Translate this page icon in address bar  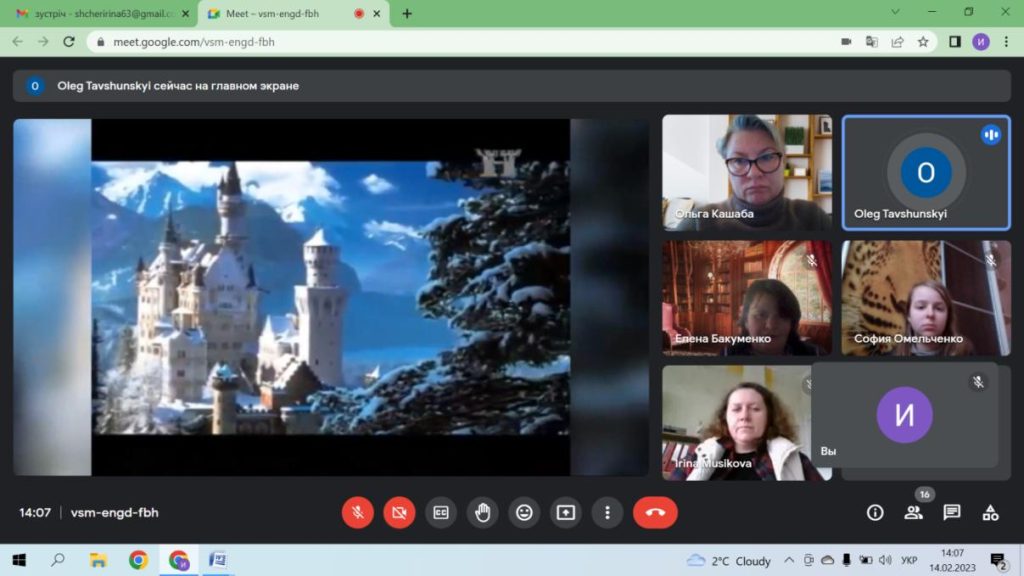[872, 42]
